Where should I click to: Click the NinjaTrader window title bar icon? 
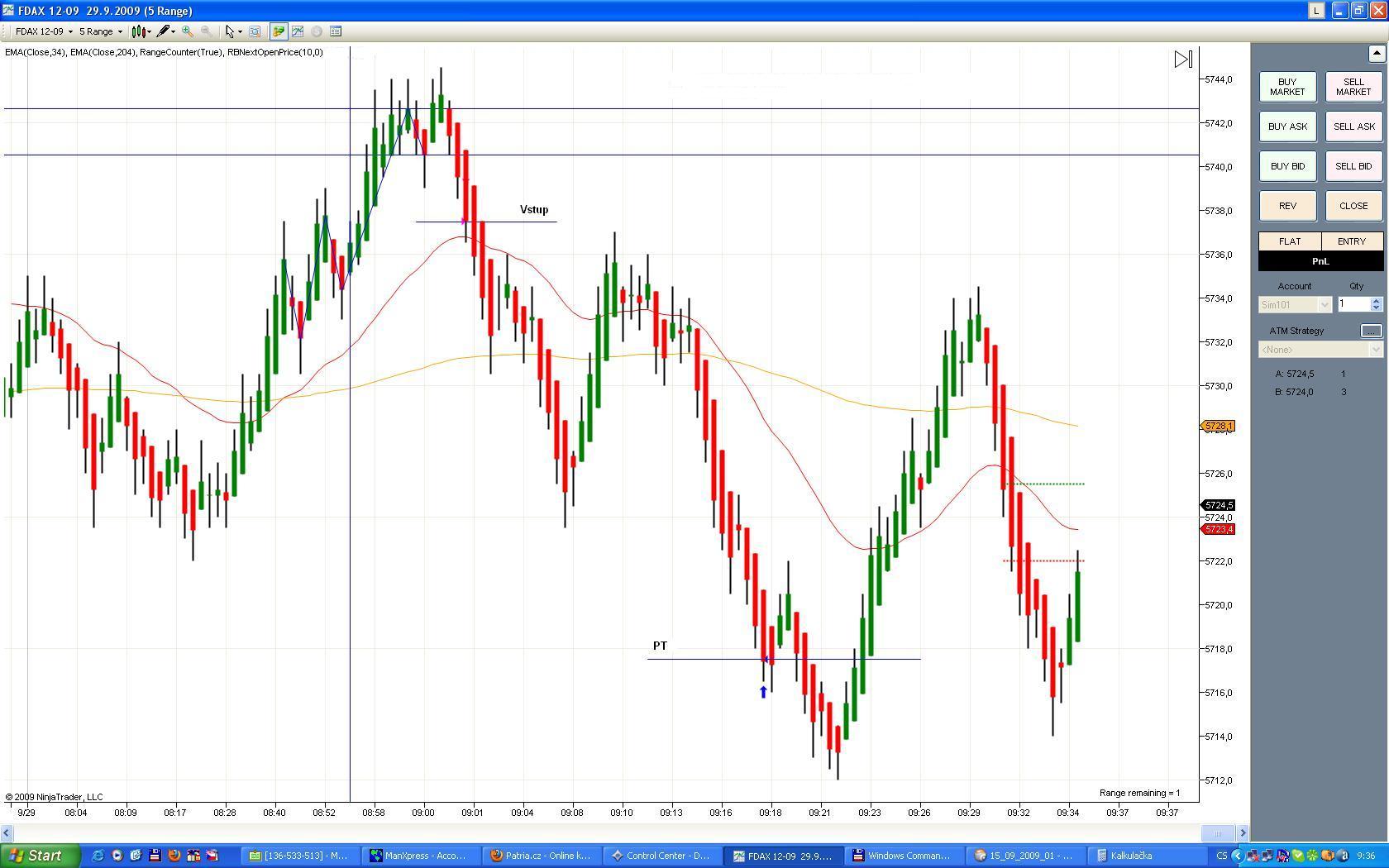[8, 11]
